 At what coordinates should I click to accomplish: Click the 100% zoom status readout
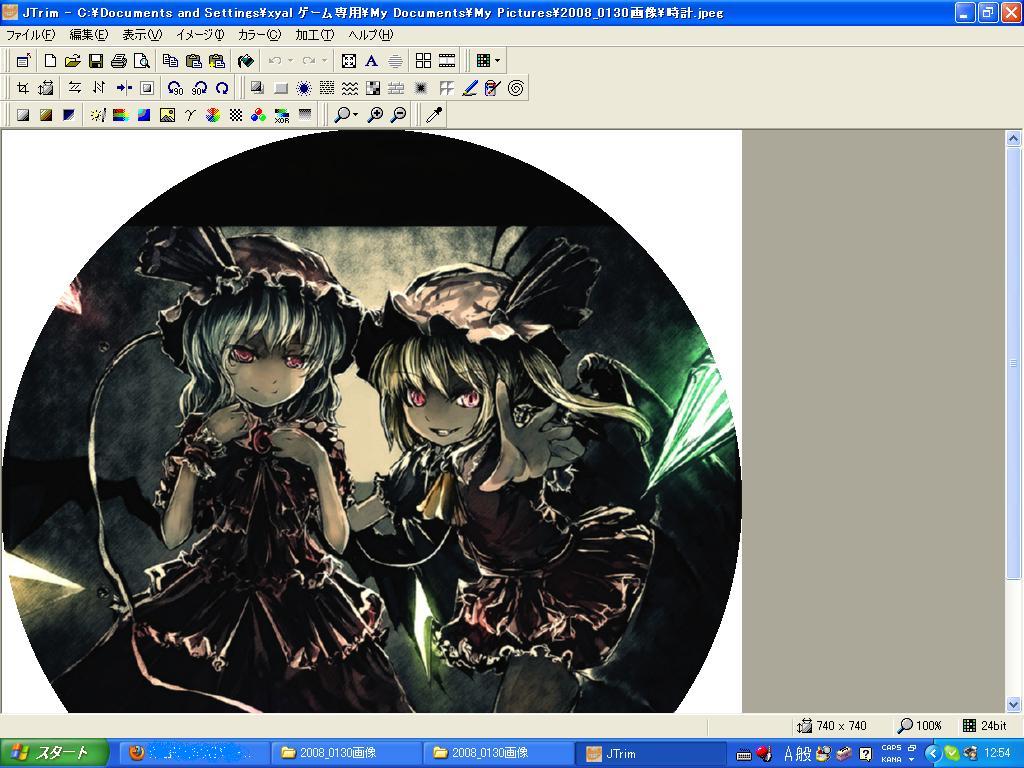pos(928,726)
